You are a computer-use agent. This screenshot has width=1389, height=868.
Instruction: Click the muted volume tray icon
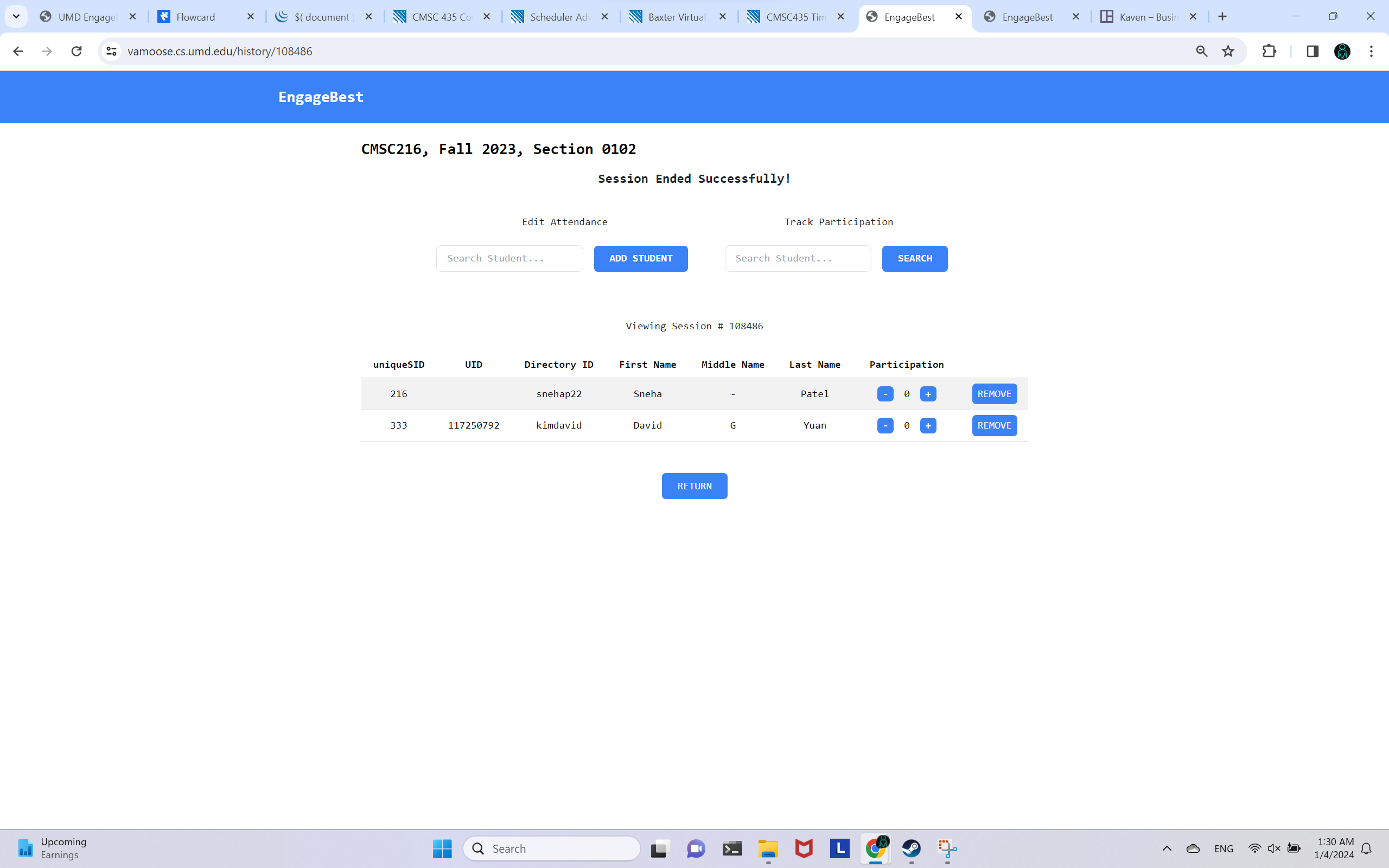pos(1274,848)
